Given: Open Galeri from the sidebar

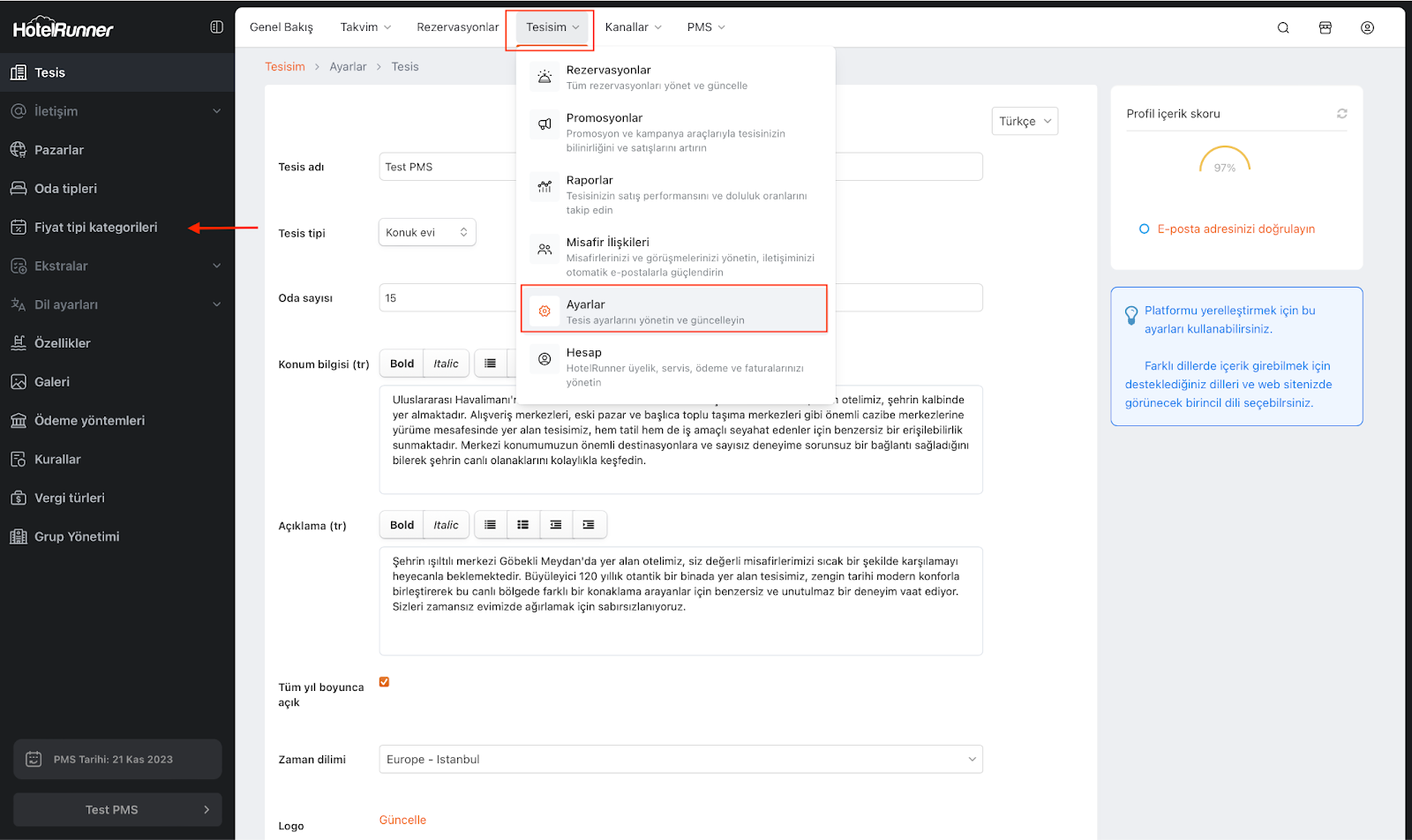Looking at the screenshot, I should pyautogui.click(x=52, y=382).
